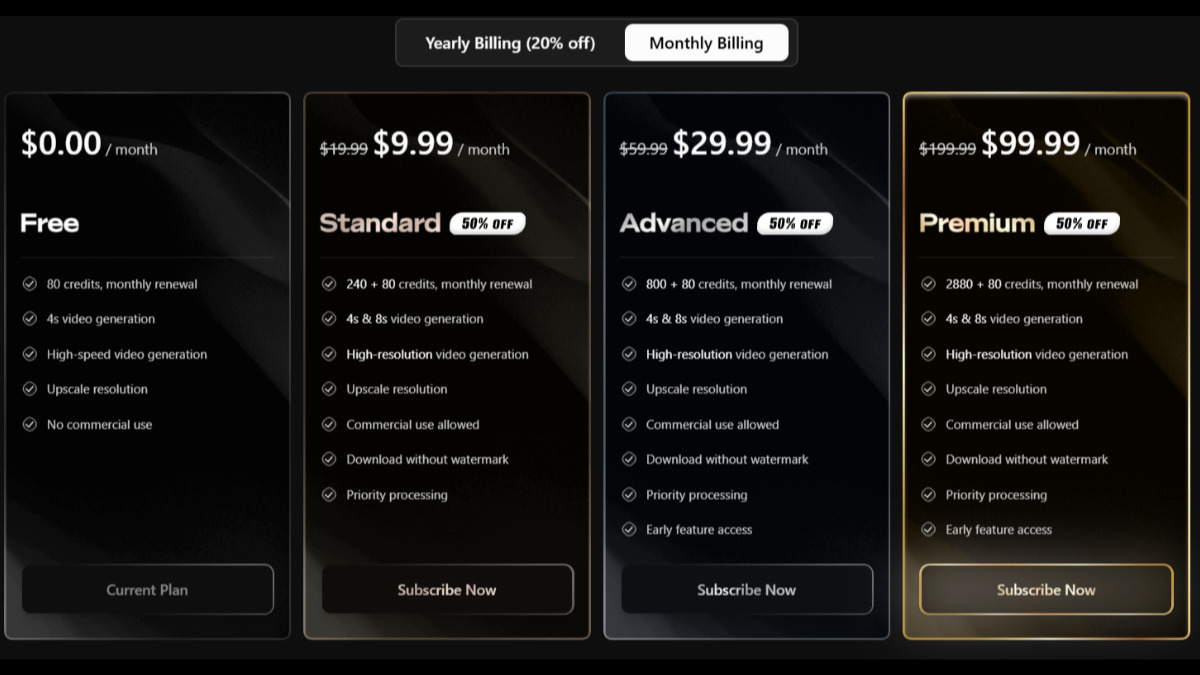
Task: Click the Standard 50% OFF badge
Action: [487, 224]
